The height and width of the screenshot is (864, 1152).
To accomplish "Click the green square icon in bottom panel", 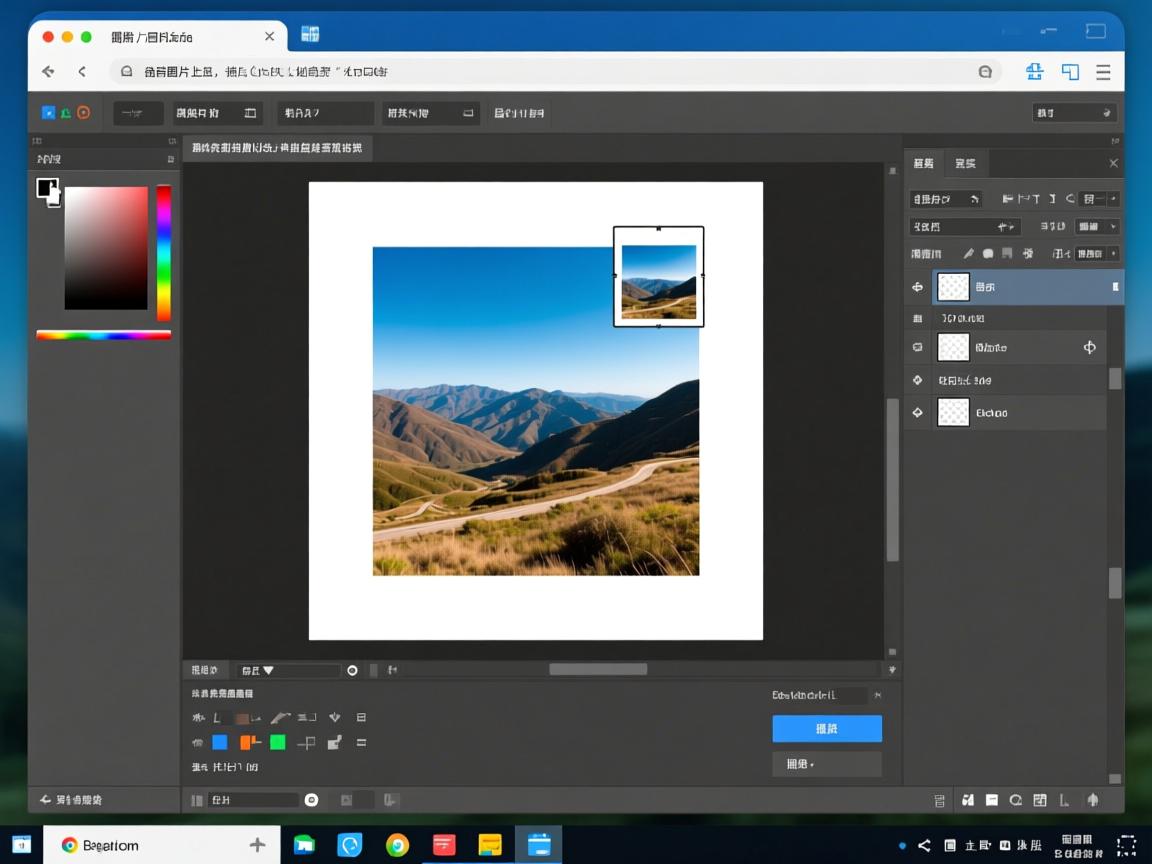I will 278,742.
